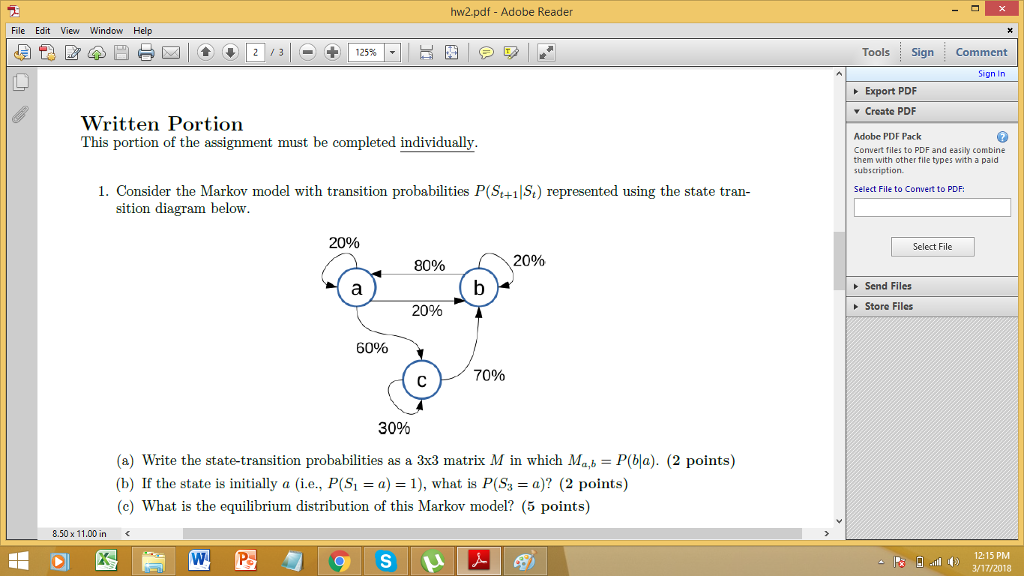Image resolution: width=1024 pixels, height=576 pixels.
Task: Save the hw2.pdf file
Action: (121, 52)
